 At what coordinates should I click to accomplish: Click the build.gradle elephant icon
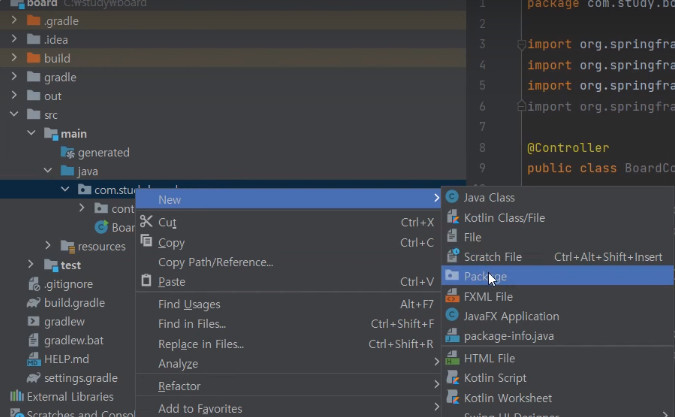34,303
